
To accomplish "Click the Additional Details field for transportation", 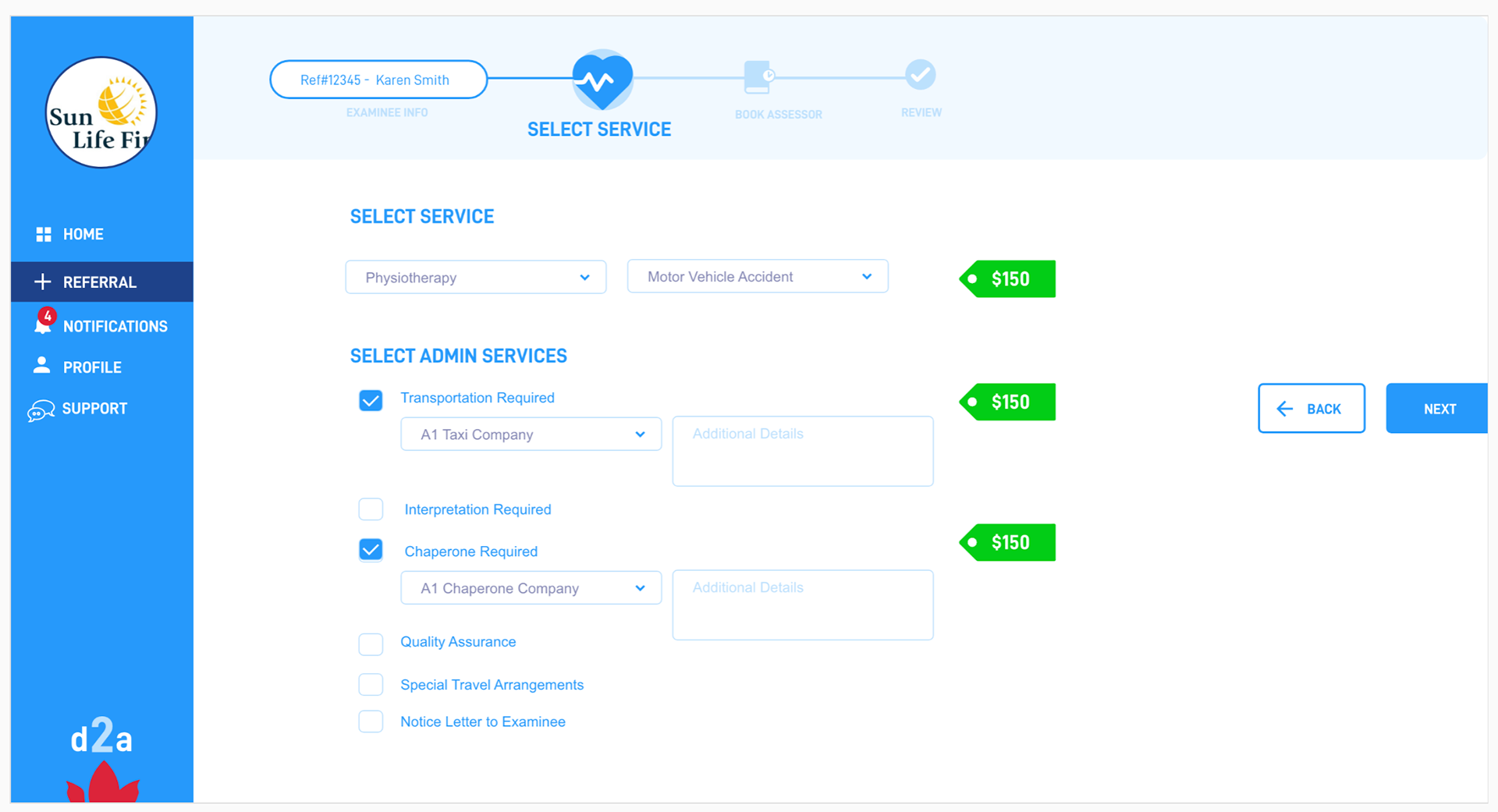I will [802, 451].
